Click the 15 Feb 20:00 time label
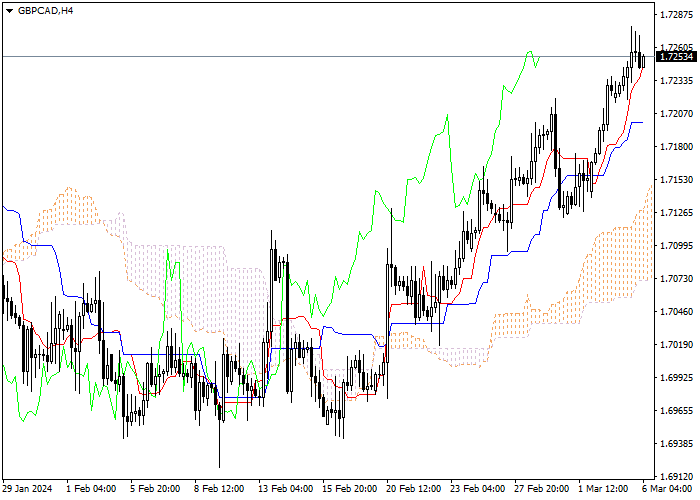700x500 pixels. [350, 489]
